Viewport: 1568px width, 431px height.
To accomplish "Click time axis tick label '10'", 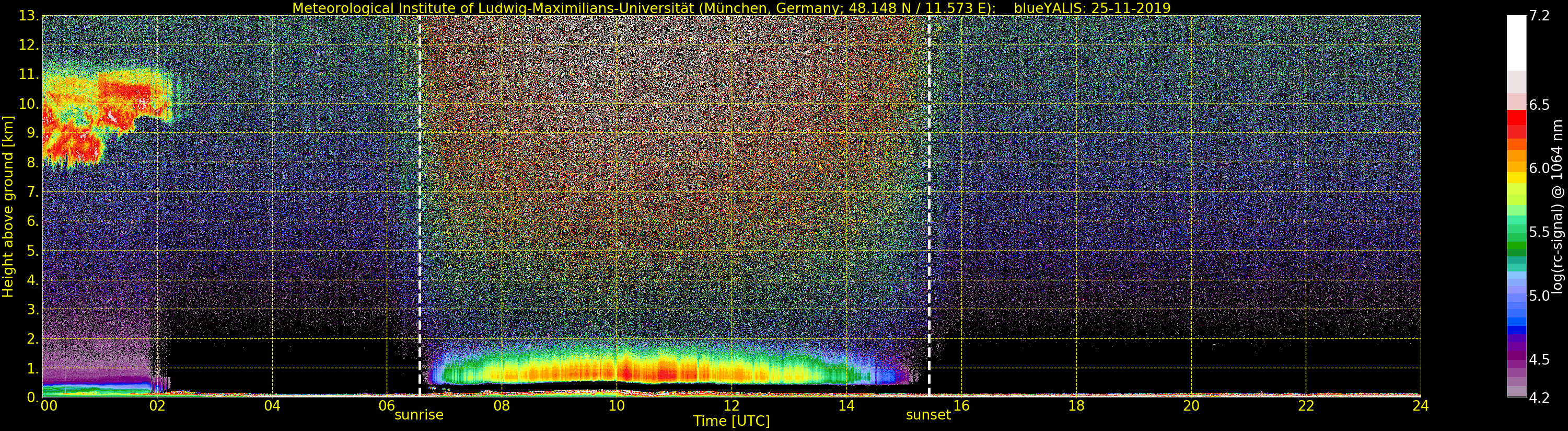I will click(x=617, y=406).
